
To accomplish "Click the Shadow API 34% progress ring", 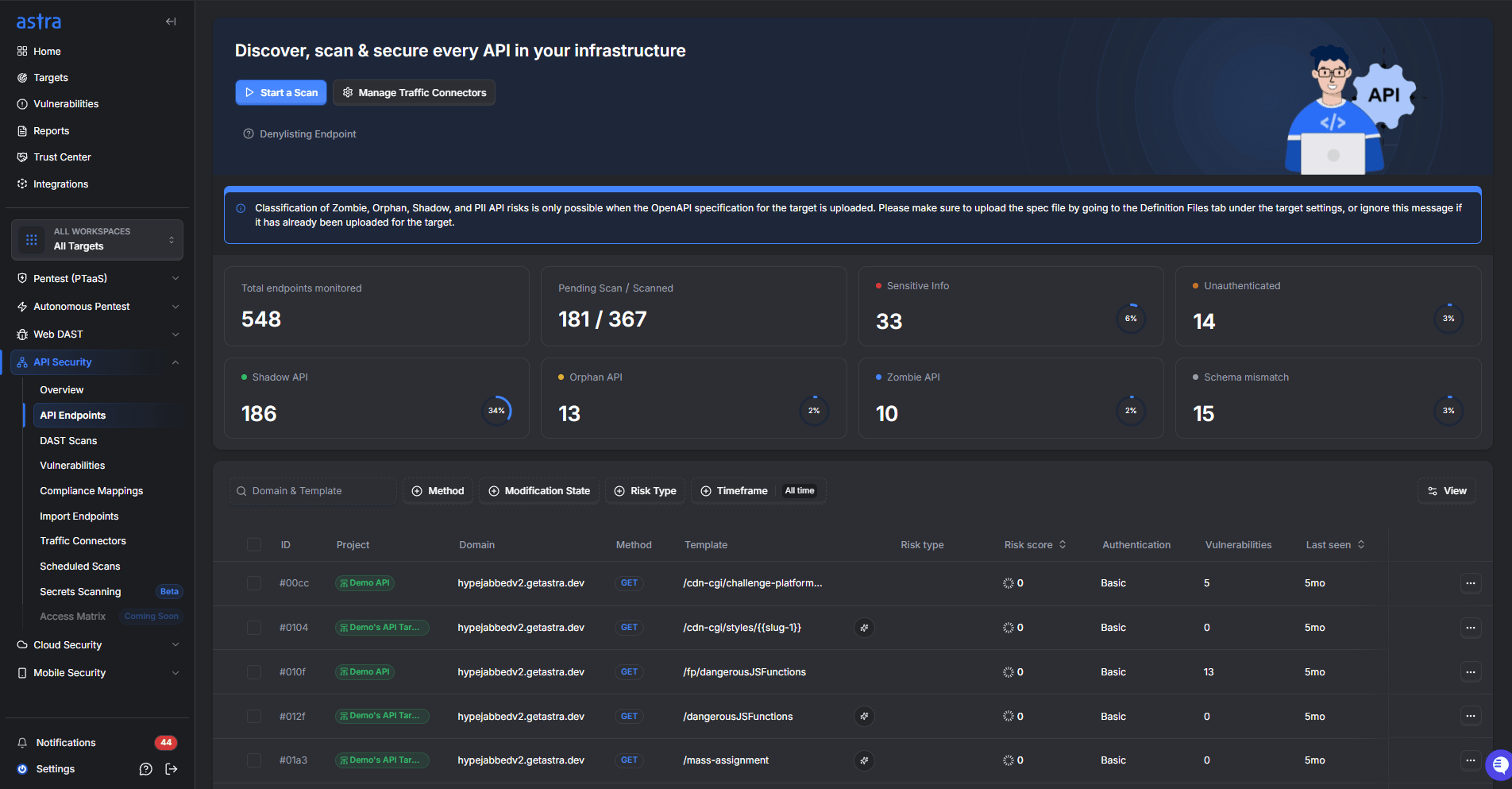I will [x=497, y=411].
